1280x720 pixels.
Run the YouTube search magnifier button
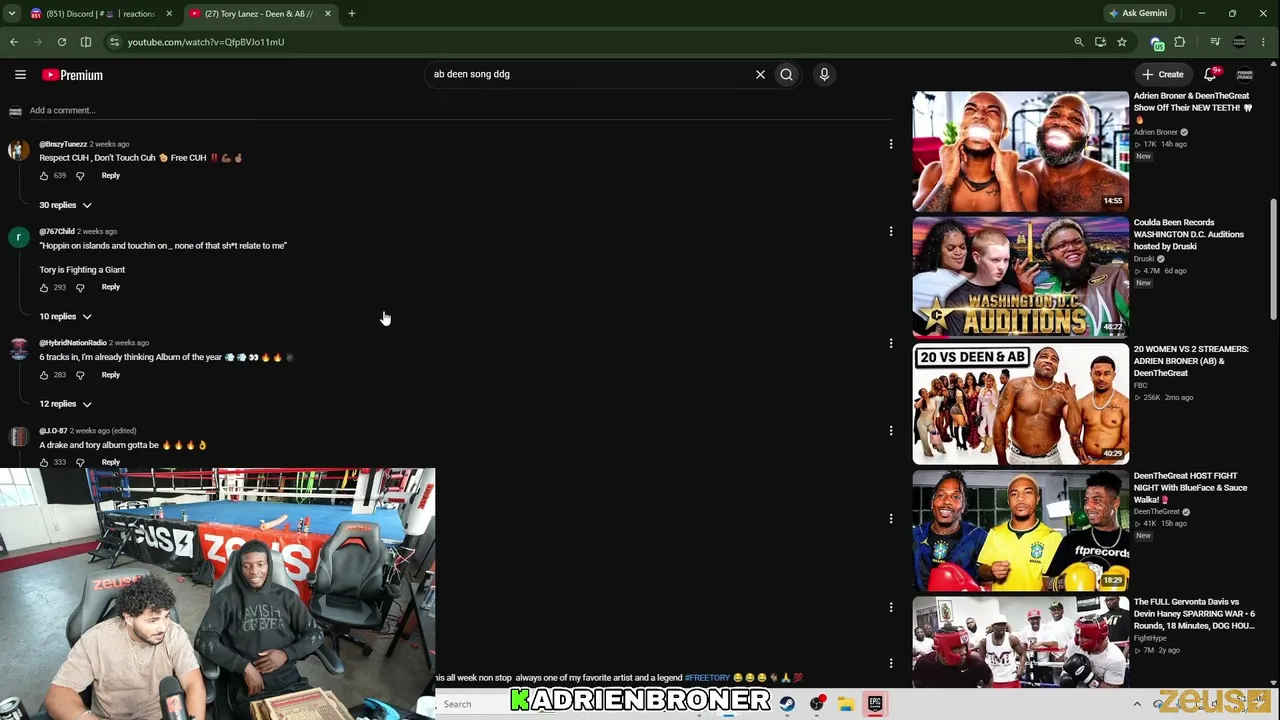(787, 74)
